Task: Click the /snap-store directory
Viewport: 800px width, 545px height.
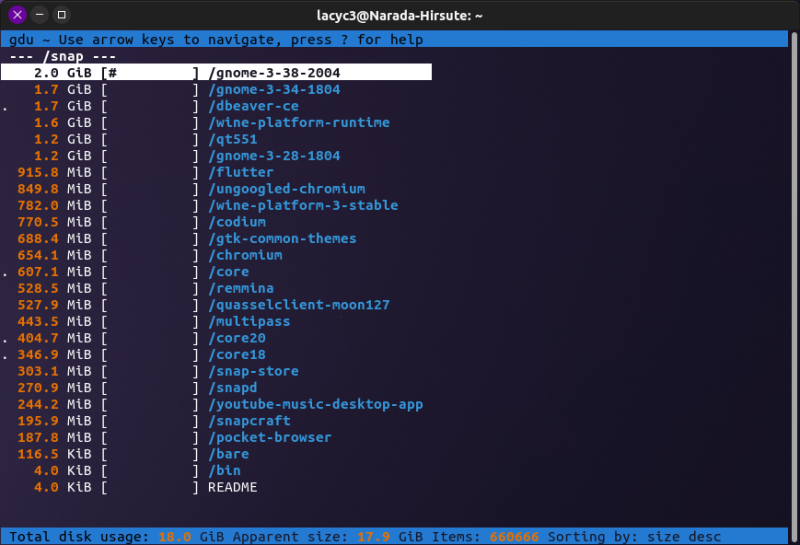Action: tap(253, 371)
